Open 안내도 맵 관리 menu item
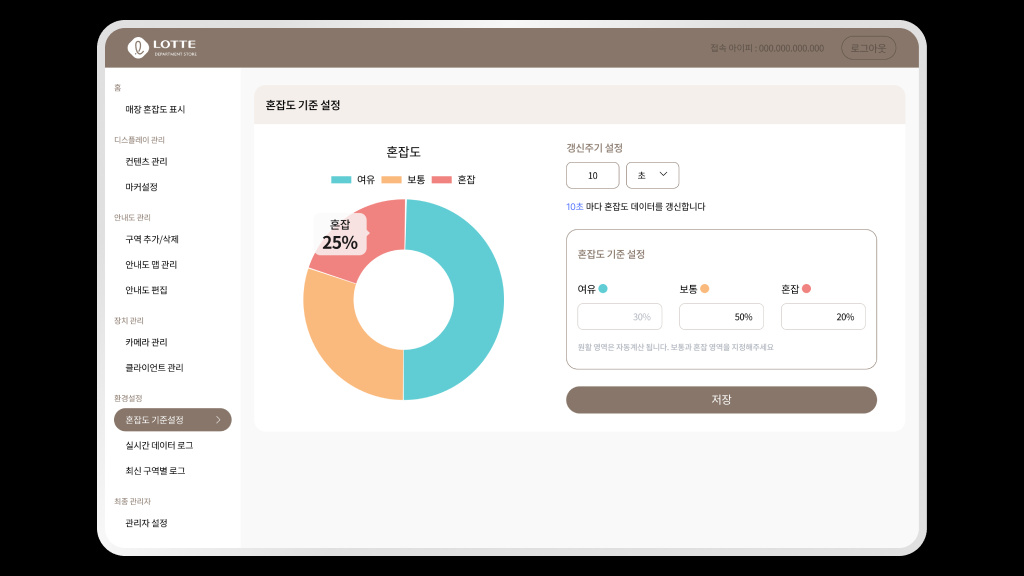Screen dimensions: 1024x576 pyautogui.click(x=151, y=264)
